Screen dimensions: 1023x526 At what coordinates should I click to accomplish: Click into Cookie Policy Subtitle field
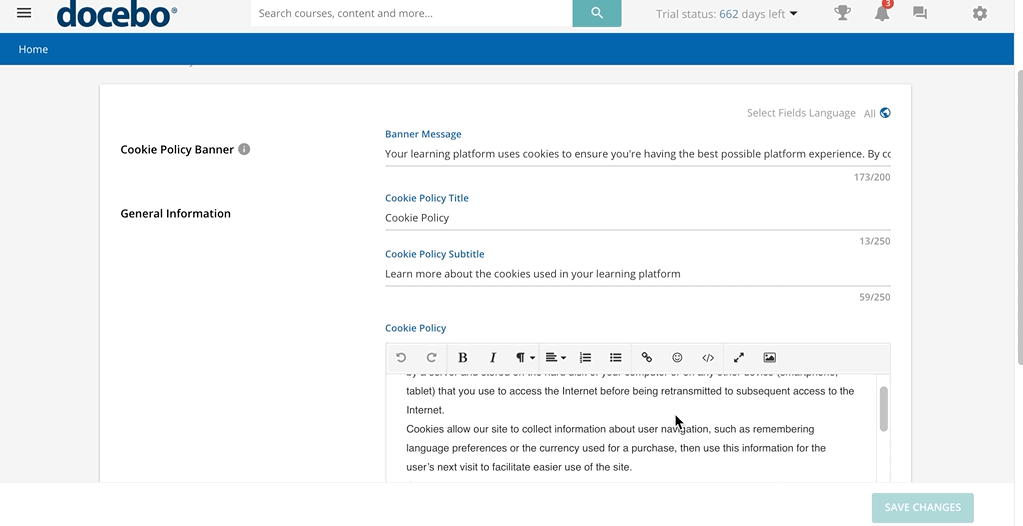[637, 274]
